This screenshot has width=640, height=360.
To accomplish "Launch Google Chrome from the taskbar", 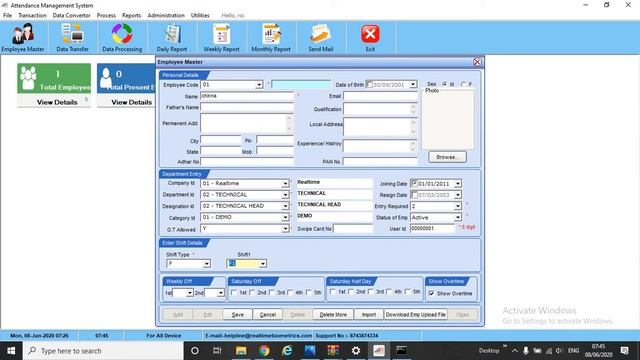I will (264, 351).
